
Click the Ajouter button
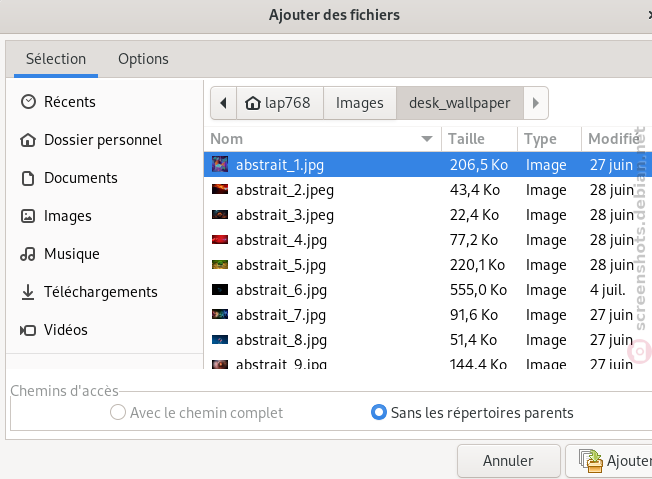click(x=609, y=461)
